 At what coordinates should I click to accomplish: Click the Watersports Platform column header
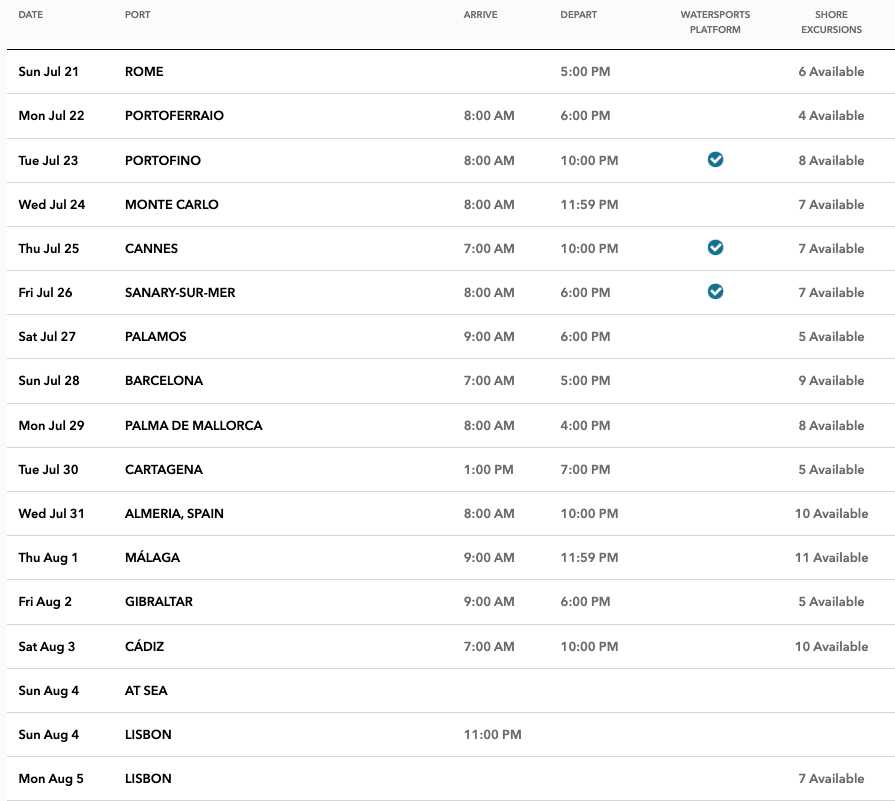pos(715,22)
